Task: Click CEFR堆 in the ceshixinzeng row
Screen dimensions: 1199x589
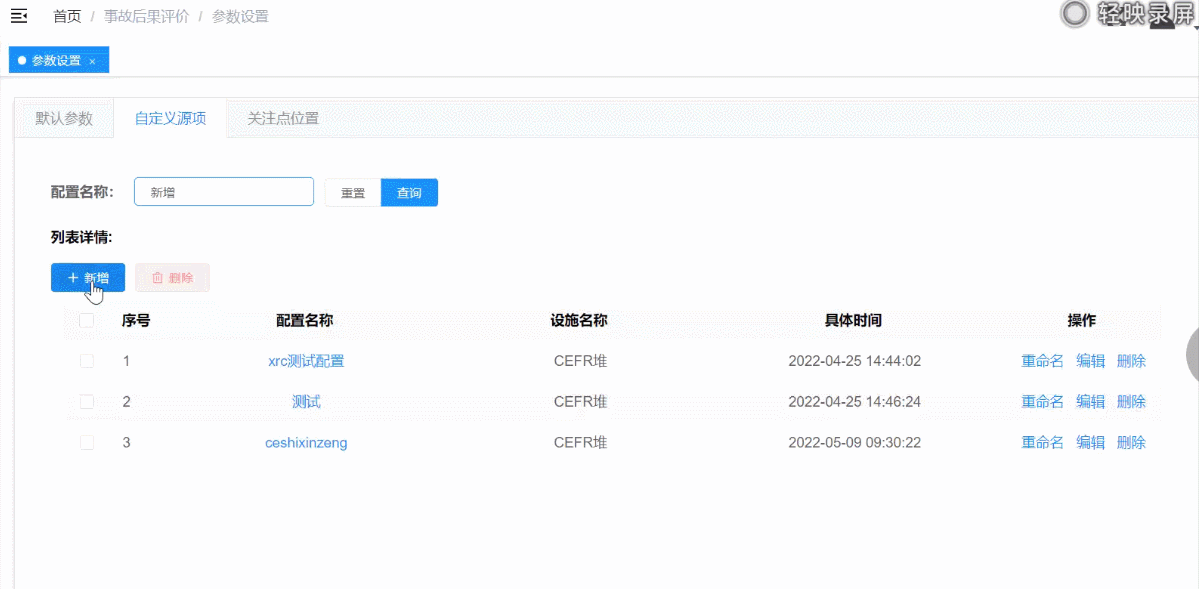Action: click(x=580, y=442)
